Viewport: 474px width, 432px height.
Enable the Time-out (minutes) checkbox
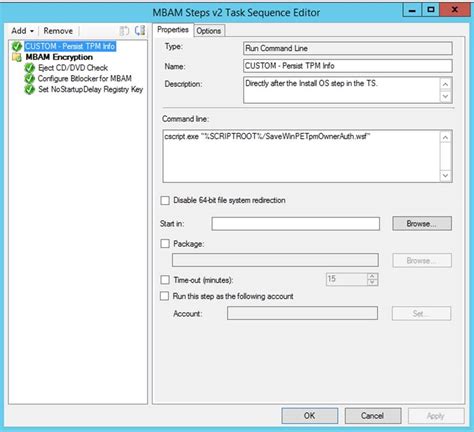coord(165,280)
